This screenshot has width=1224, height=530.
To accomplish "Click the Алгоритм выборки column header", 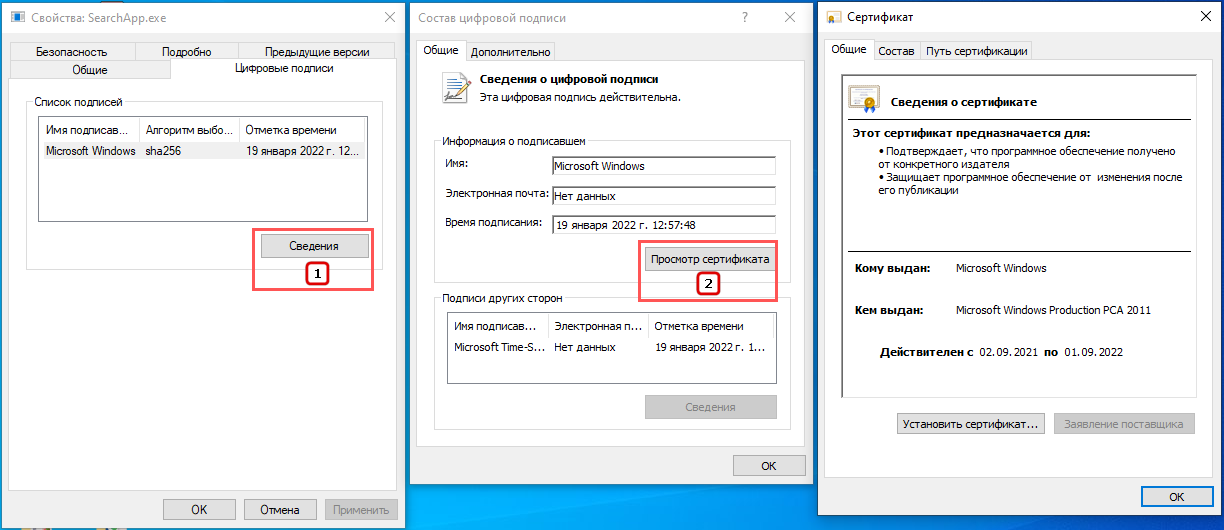I will click(190, 130).
